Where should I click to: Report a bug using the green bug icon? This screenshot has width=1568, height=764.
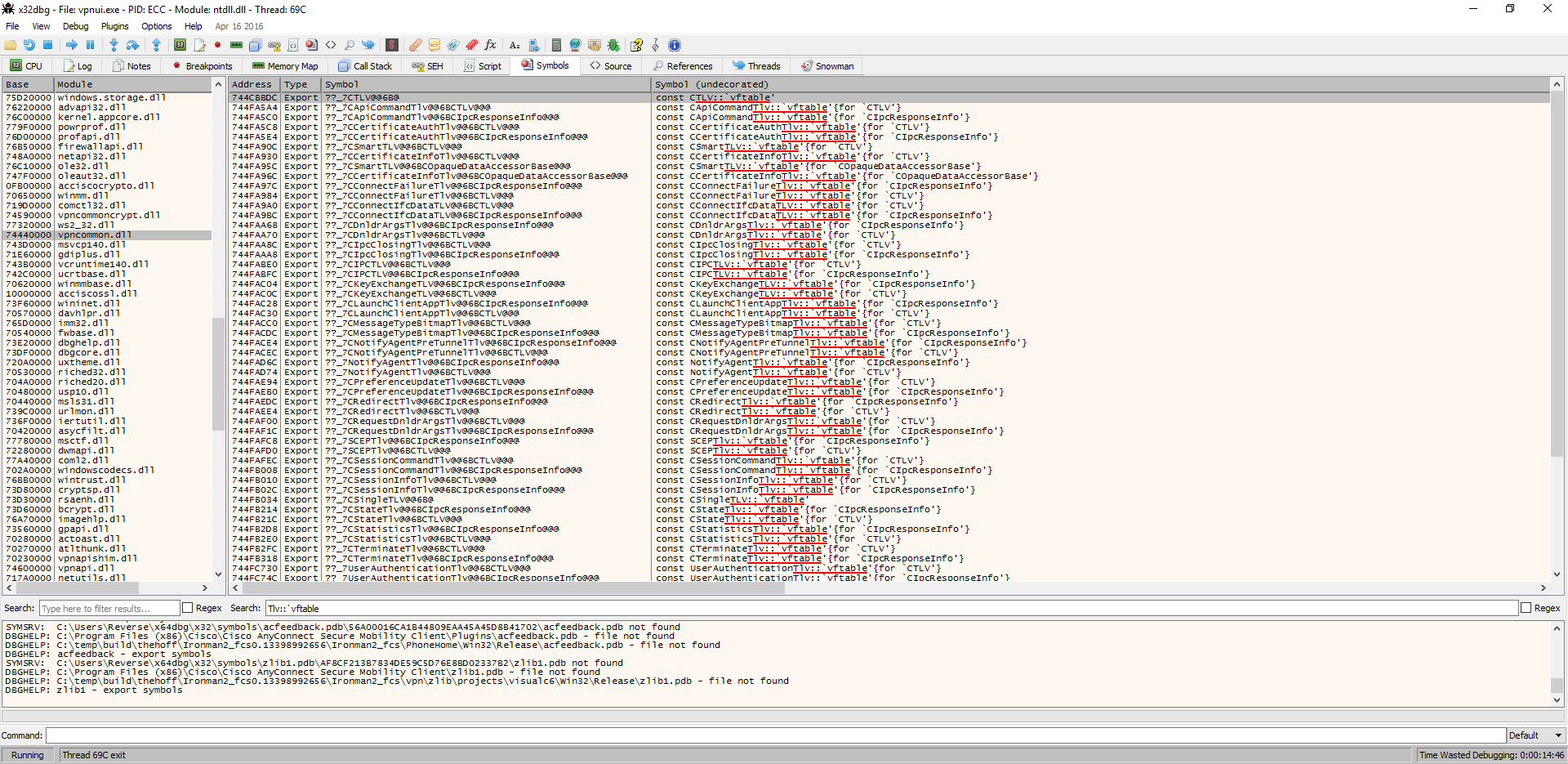[x=613, y=45]
